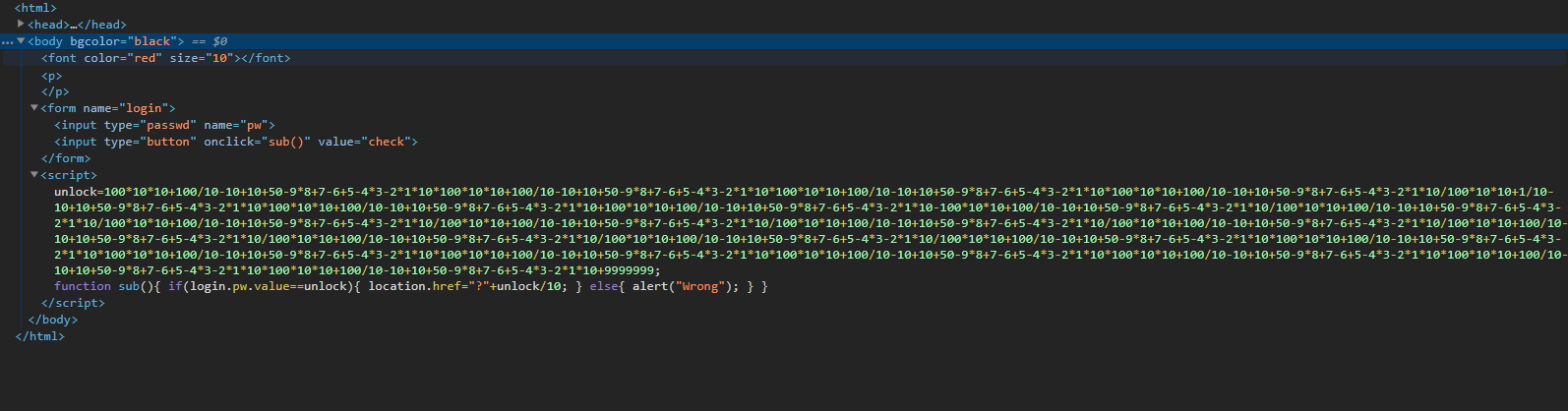
Task: Select the <head>…</head> node
Action: tap(77, 25)
